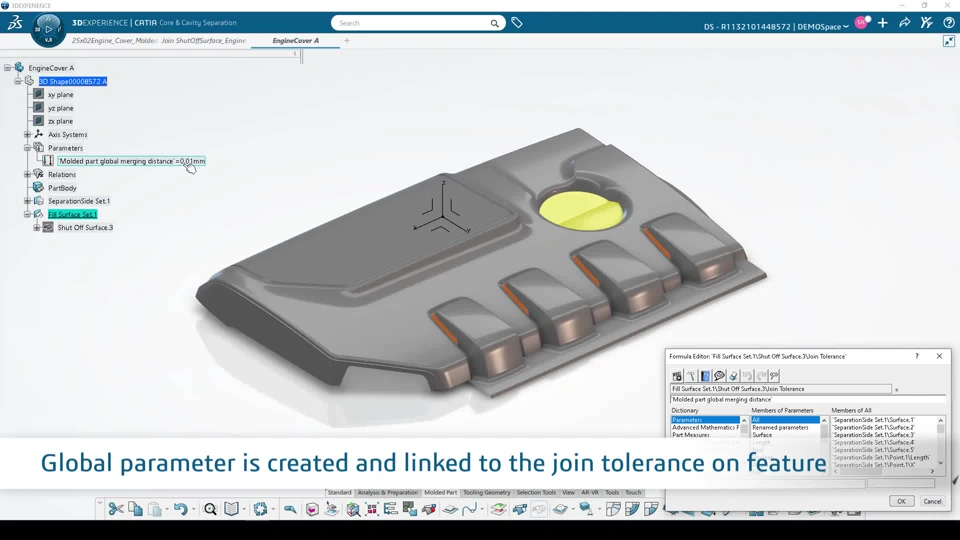Click the Share arrow icon in top bar
Image resolution: width=960 pixels, height=540 pixels.
click(x=904, y=23)
